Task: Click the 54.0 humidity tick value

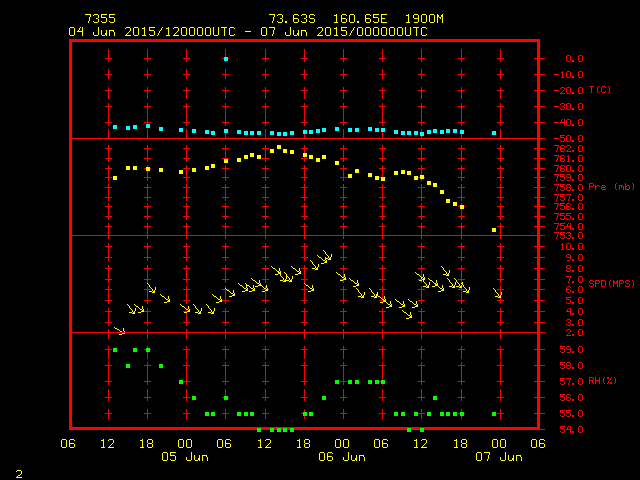Action: (x=571, y=429)
